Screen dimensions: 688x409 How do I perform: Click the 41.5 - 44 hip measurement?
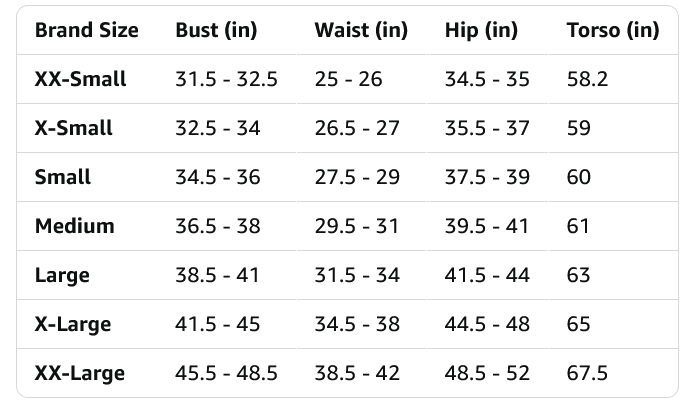[x=487, y=275]
